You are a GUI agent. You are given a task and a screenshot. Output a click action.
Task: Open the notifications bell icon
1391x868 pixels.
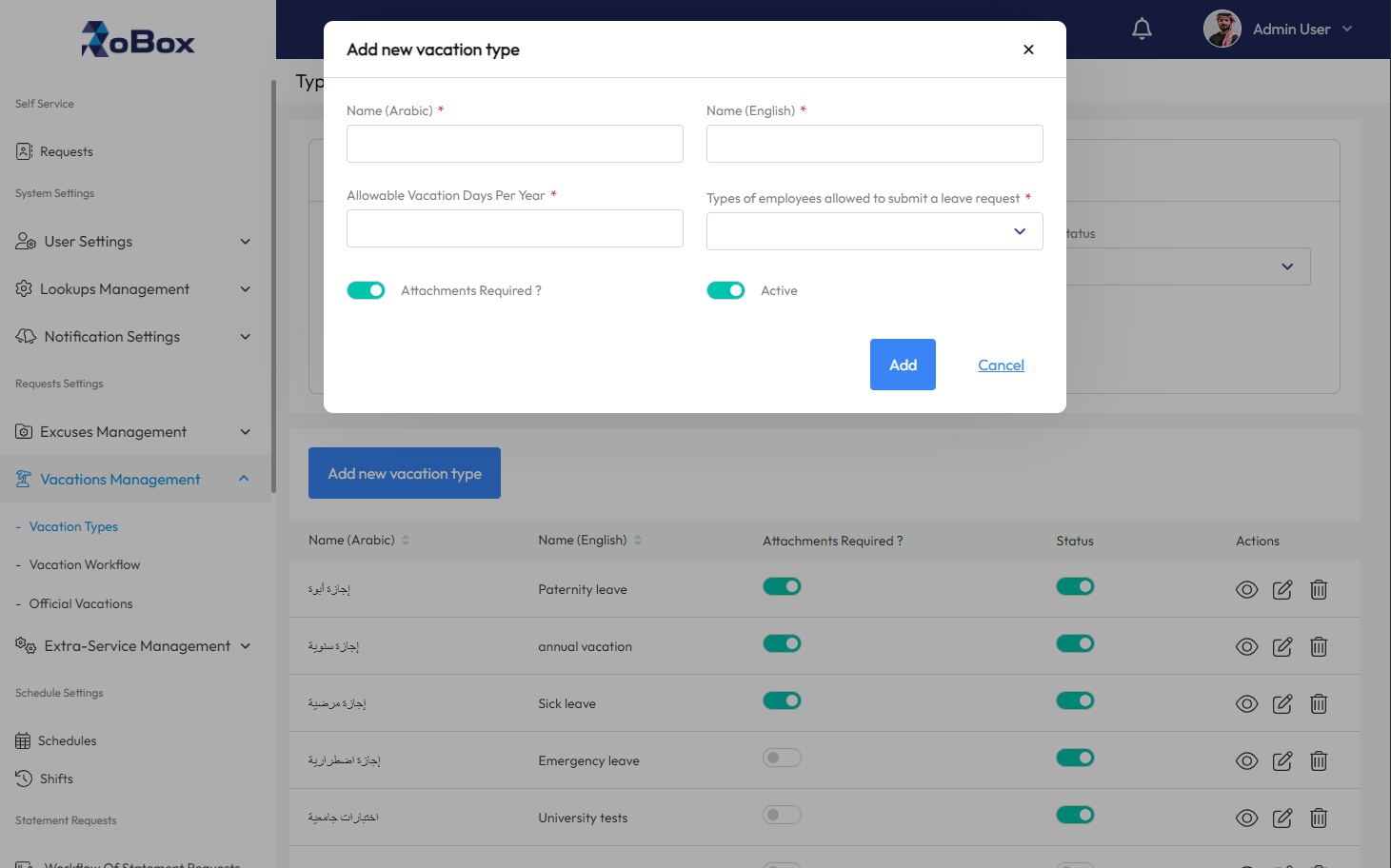tap(1142, 30)
